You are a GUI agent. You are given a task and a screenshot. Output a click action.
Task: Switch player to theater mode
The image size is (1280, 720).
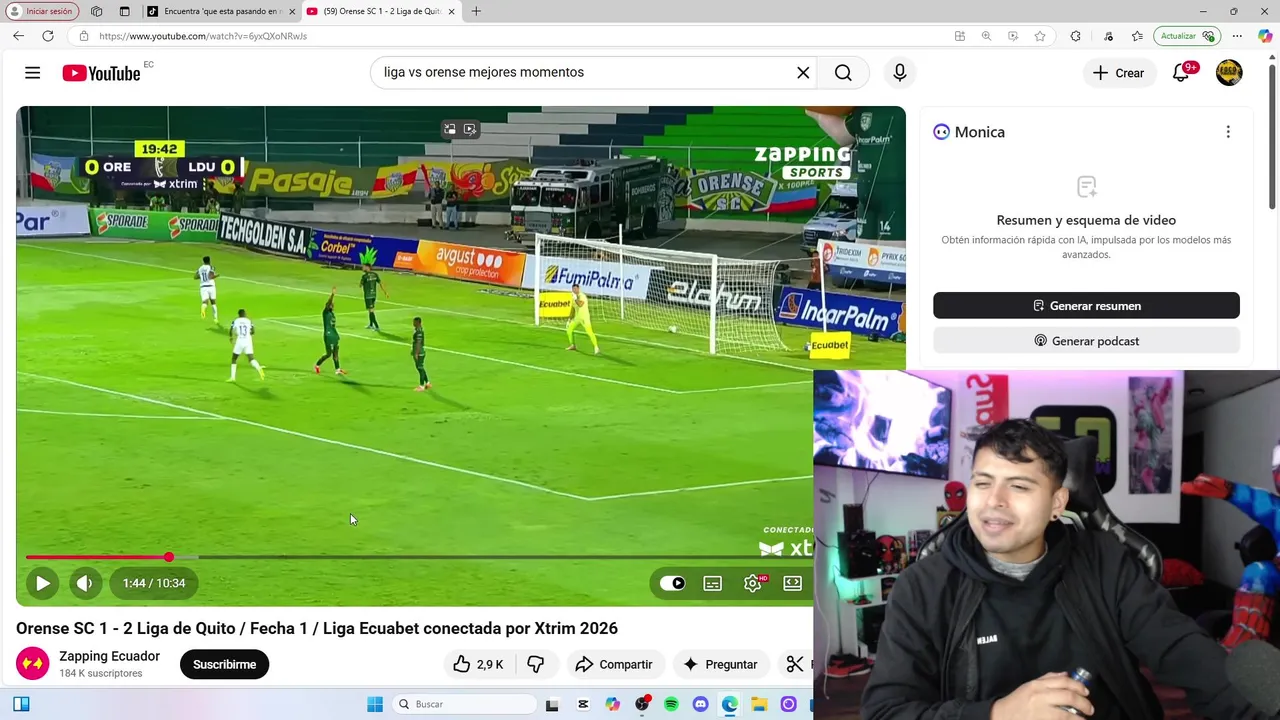pyautogui.click(x=792, y=583)
